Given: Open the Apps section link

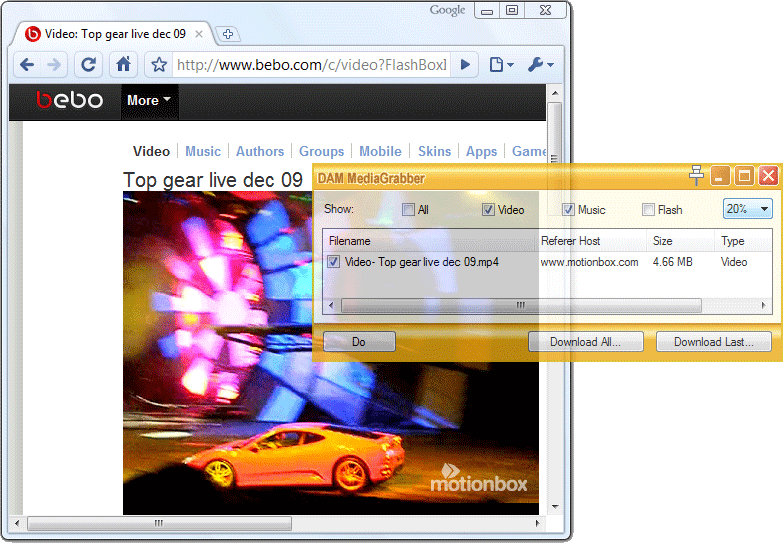Looking at the screenshot, I should pos(481,151).
